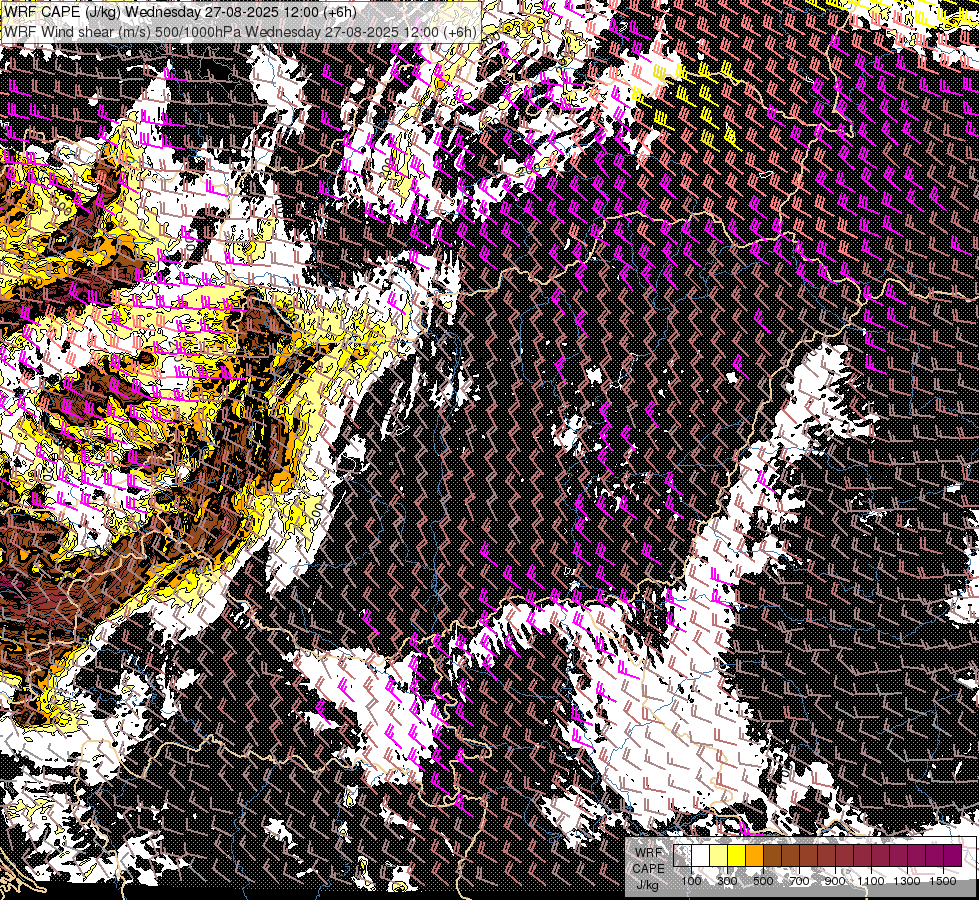Click the 700 legend tick label
979x900 pixels.
point(799,881)
